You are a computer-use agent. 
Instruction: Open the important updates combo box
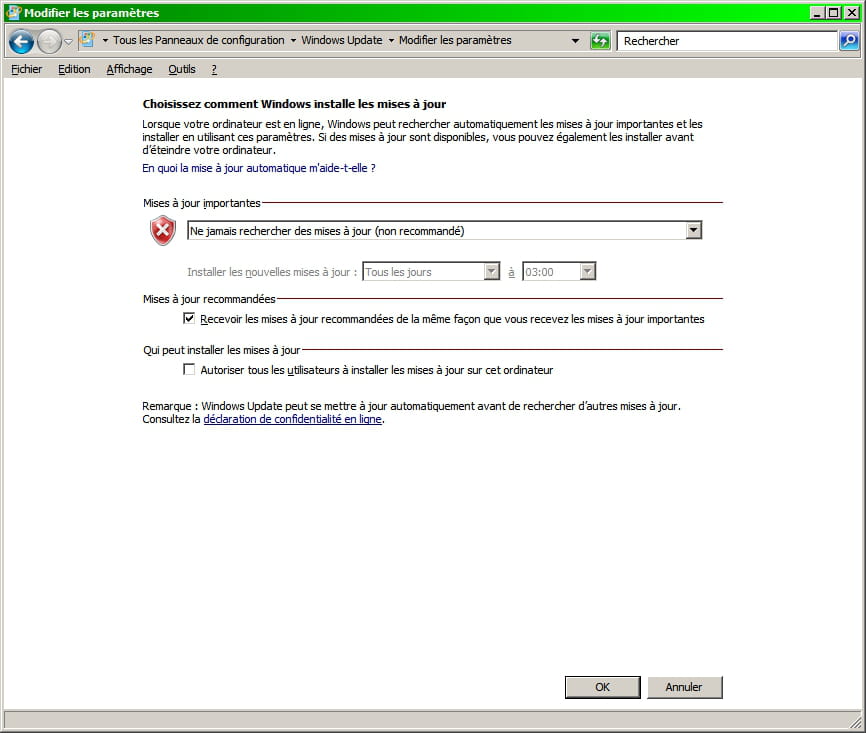(x=444, y=230)
